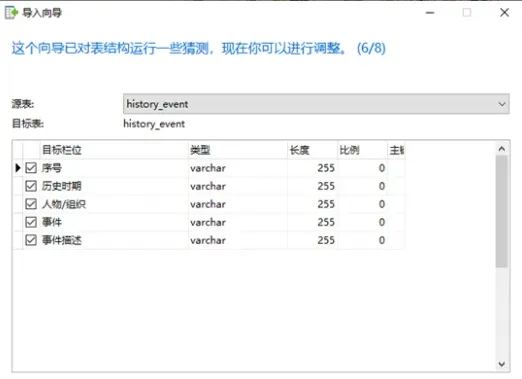Image resolution: width=522 pixels, height=379 pixels.
Task: Click the 类型 column header
Action: click(238, 150)
